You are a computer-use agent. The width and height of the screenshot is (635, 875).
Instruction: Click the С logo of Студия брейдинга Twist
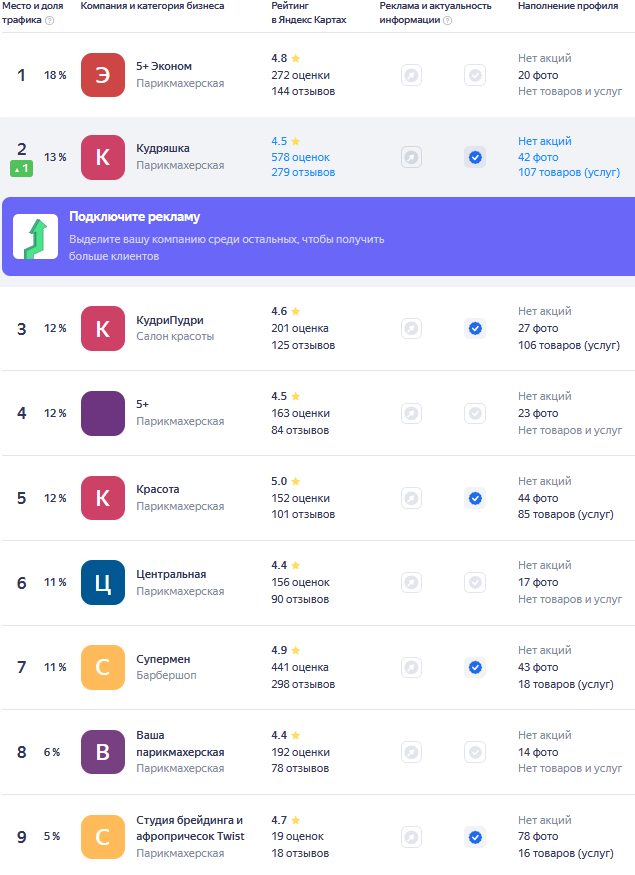click(x=103, y=837)
